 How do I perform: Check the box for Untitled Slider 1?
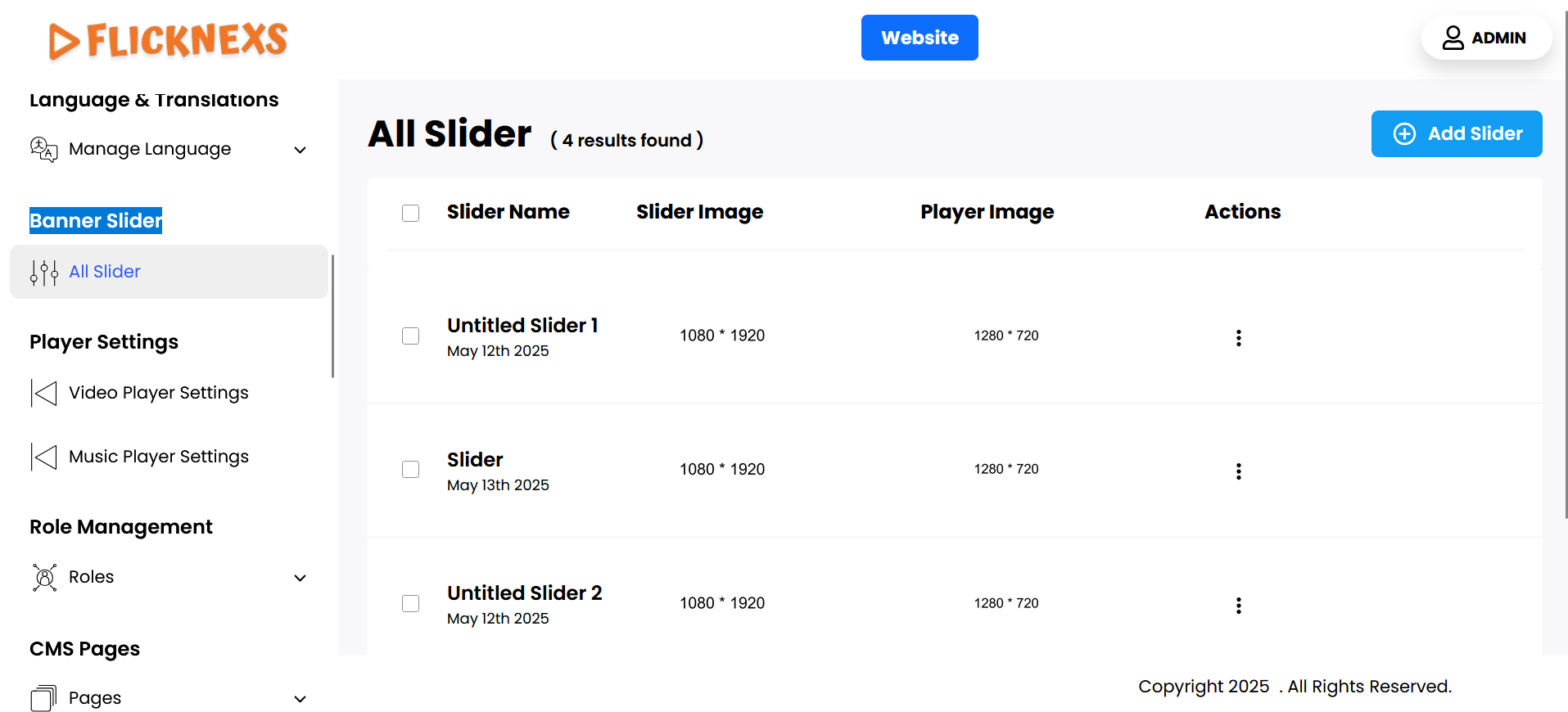(x=411, y=336)
